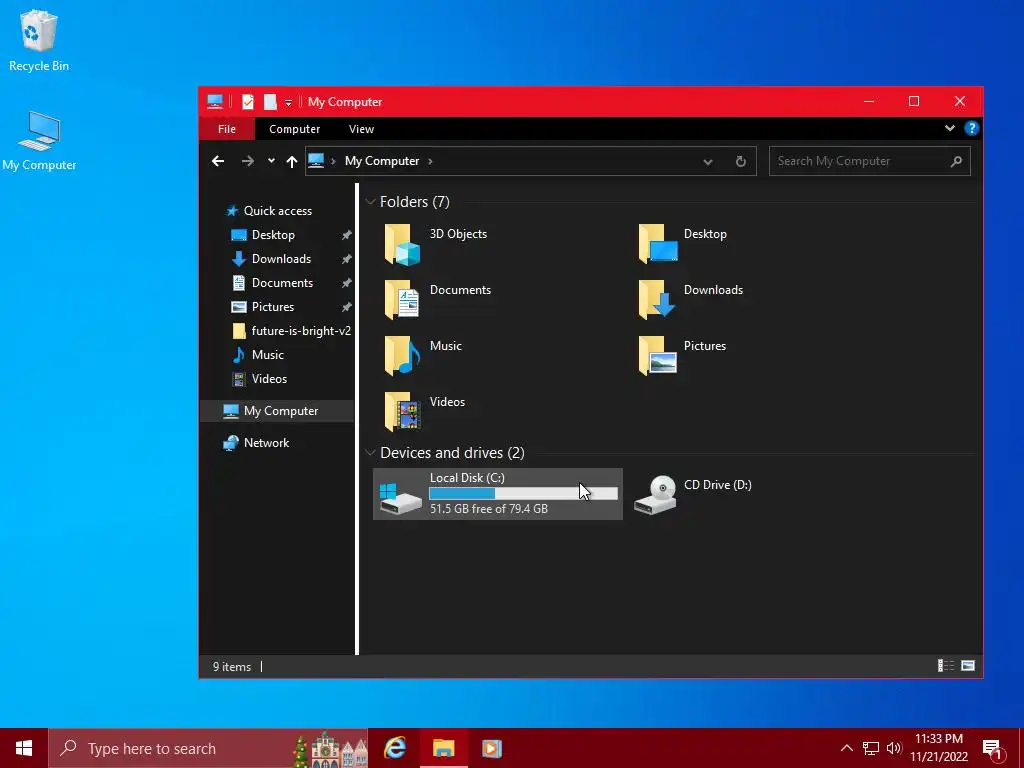Open Explorer Help question mark icon
Image resolution: width=1024 pixels, height=768 pixels.
(971, 128)
